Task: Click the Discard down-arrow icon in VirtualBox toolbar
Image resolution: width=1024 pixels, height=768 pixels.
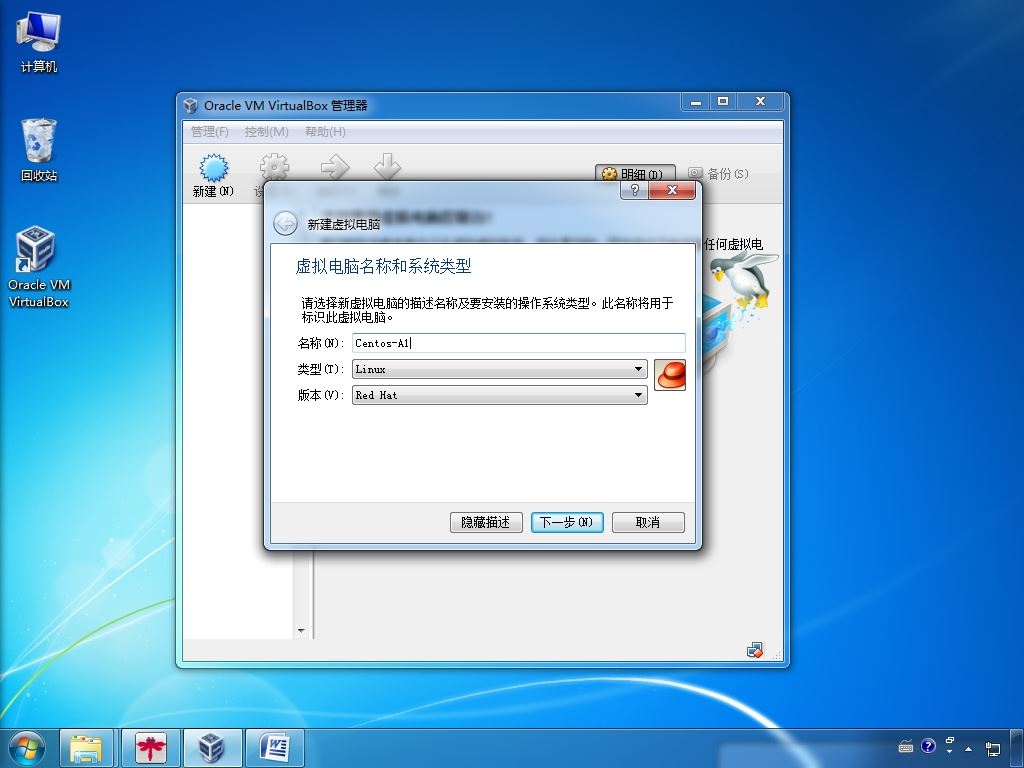Action: point(387,167)
